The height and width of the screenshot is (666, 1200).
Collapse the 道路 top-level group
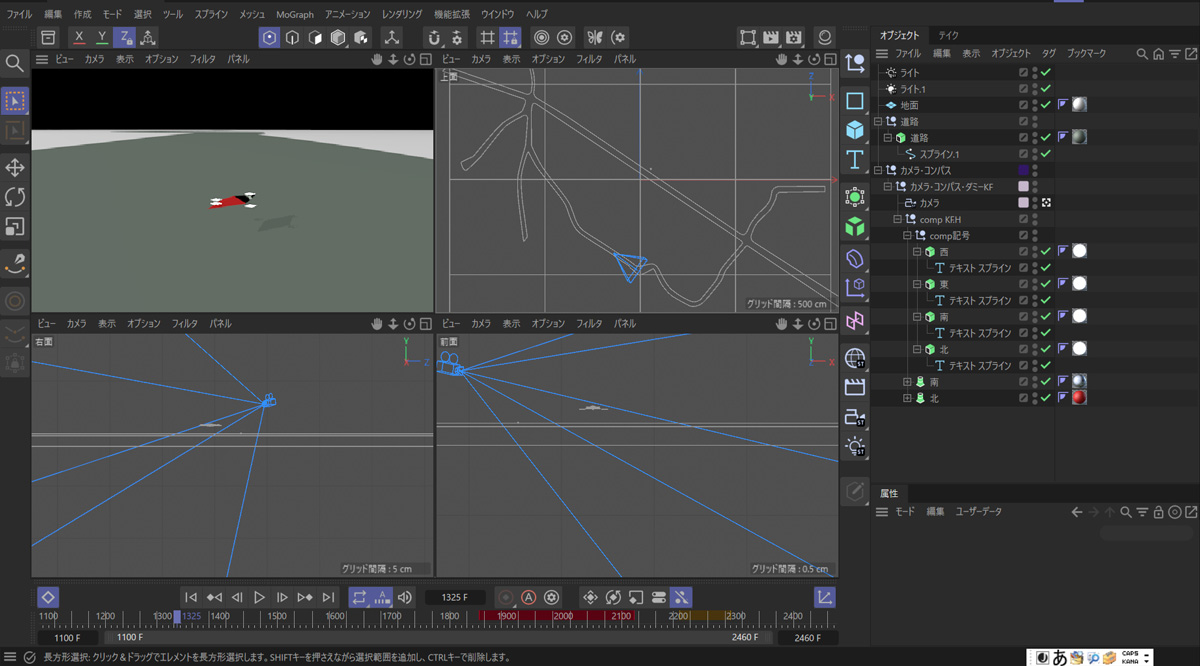tap(878, 122)
